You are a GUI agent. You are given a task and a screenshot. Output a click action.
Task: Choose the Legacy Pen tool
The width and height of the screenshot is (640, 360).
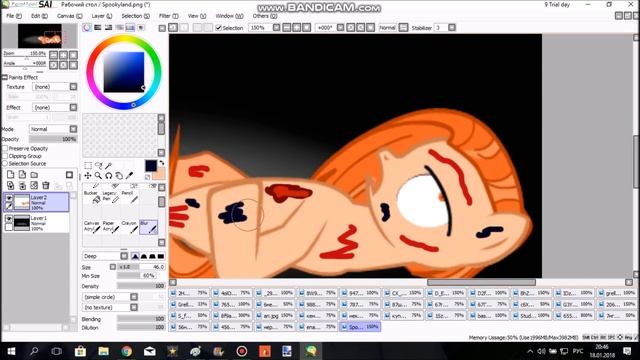pyautogui.click(x=110, y=196)
